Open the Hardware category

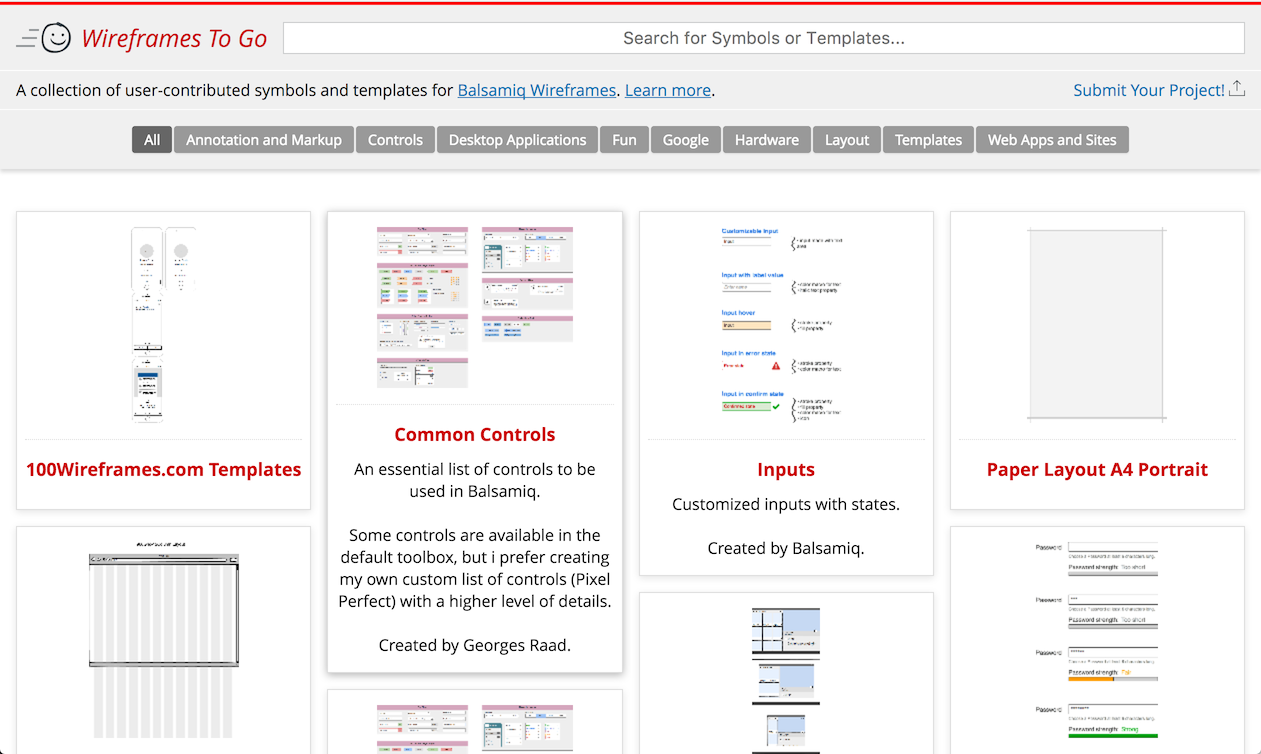(766, 140)
